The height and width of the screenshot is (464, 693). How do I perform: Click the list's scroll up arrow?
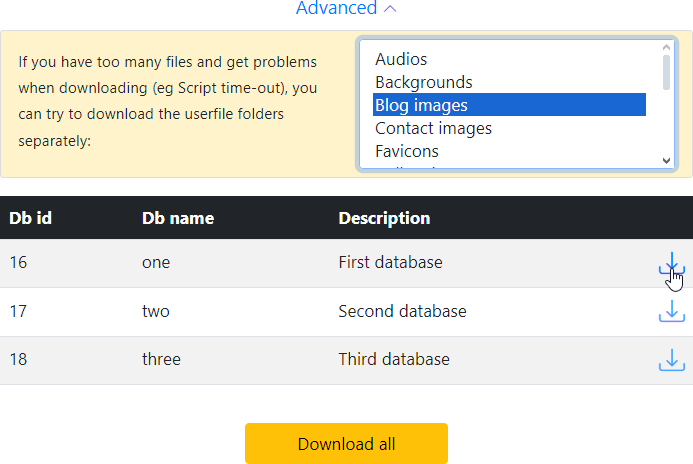pyautogui.click(x=667, y=47)
